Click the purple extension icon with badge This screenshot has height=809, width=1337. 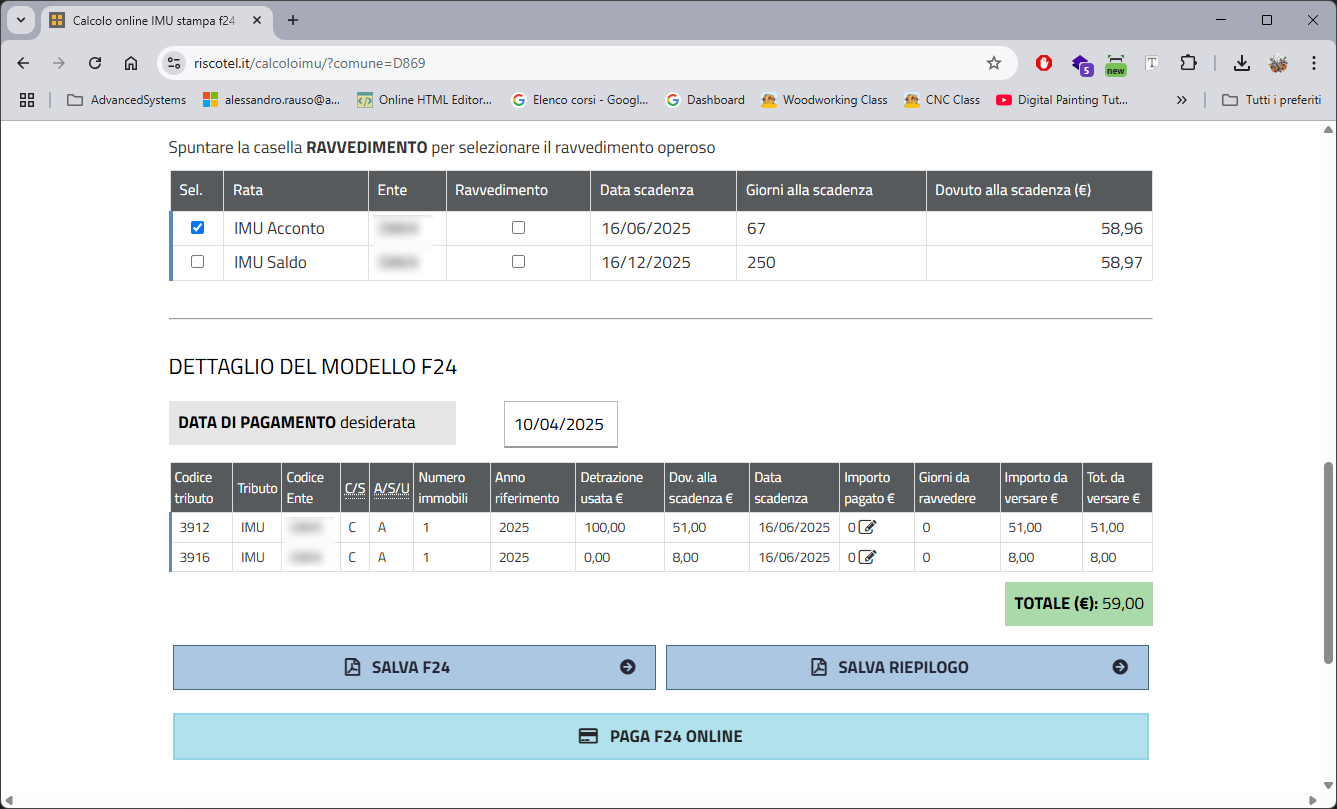(x=1081, y=64)
